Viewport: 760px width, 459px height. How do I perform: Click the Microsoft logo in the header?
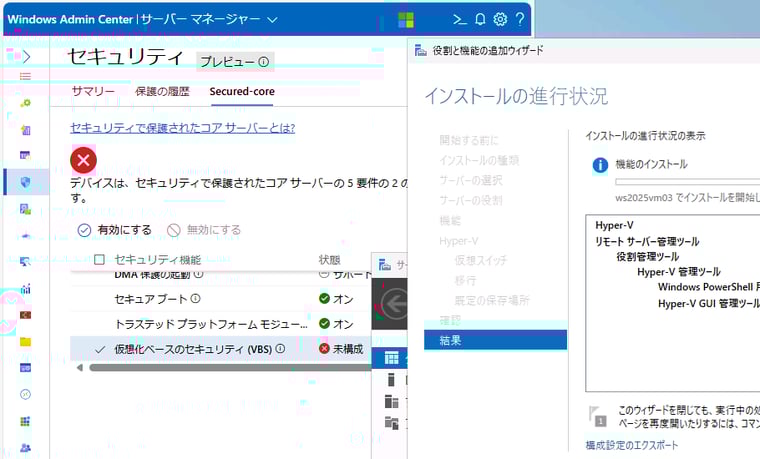[406, 20]
